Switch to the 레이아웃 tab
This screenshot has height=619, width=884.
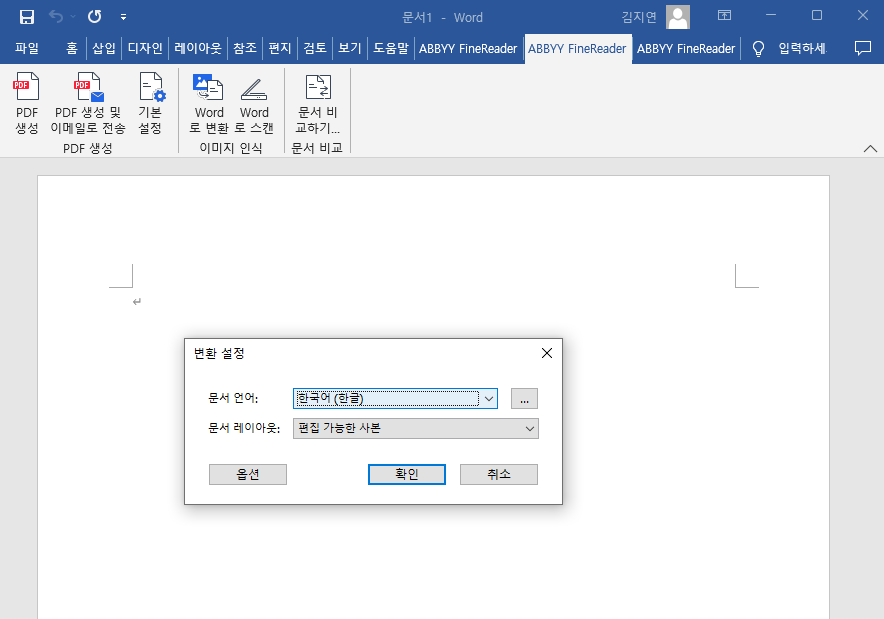pos(198,48)
